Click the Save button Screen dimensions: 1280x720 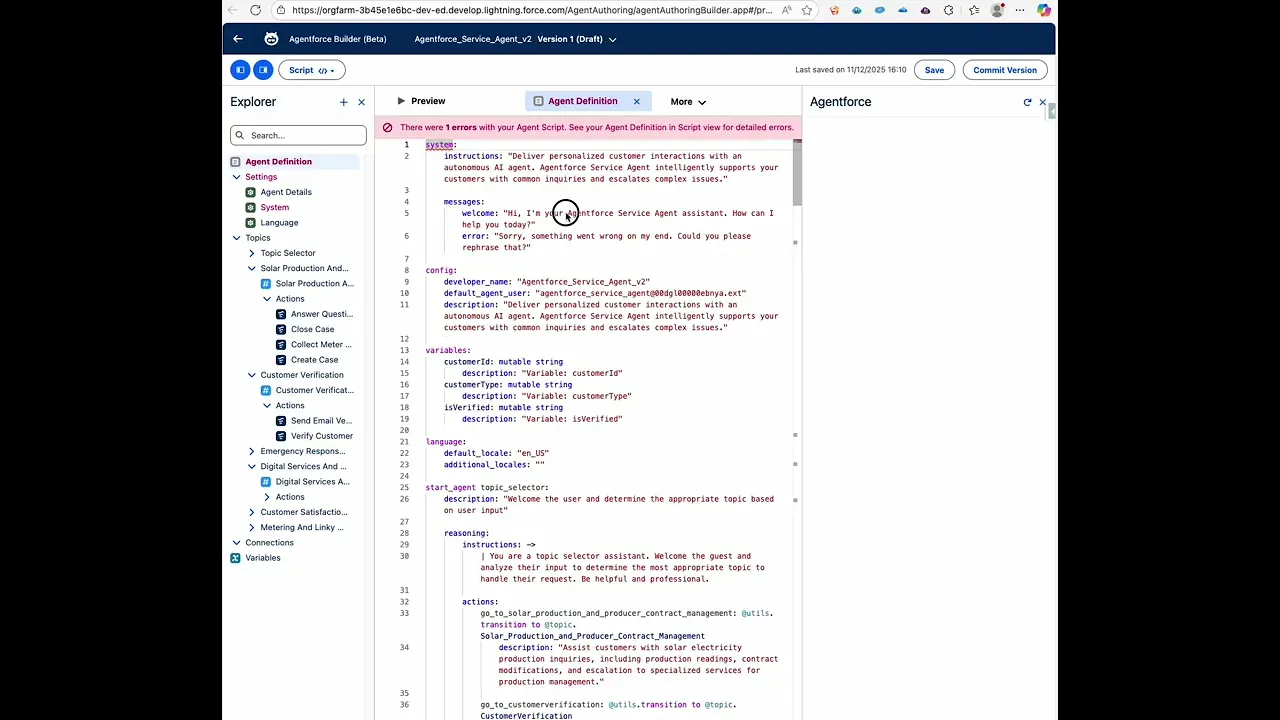(x=934, y=70)
